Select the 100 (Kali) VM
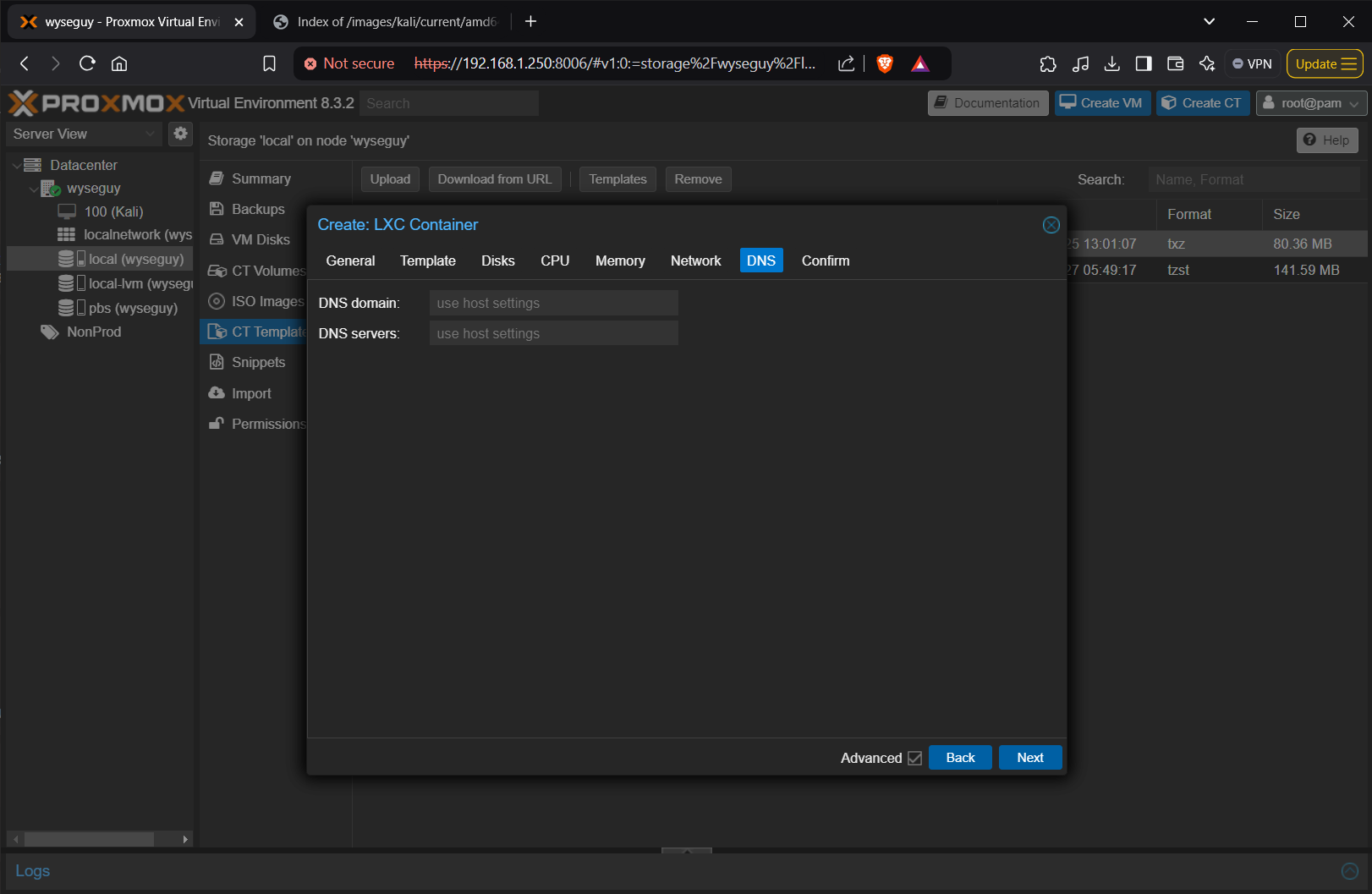 coord(113,211)
